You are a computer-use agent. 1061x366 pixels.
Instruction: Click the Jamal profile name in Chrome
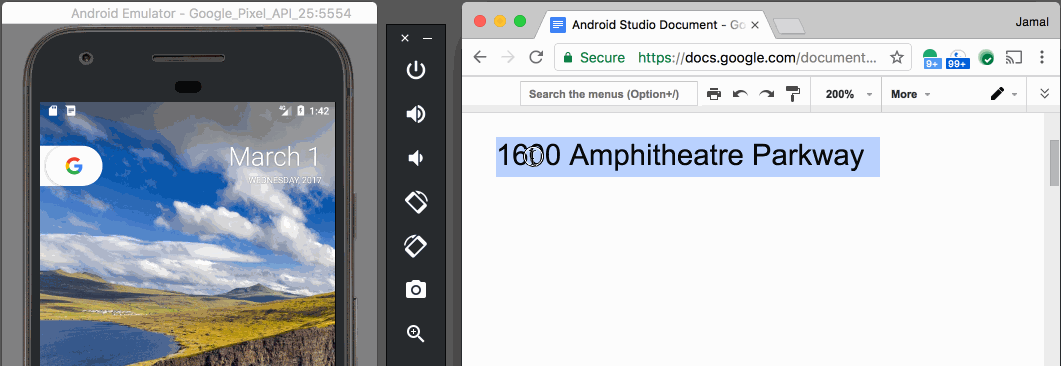pyautogui.click(x=1033, y=21)
